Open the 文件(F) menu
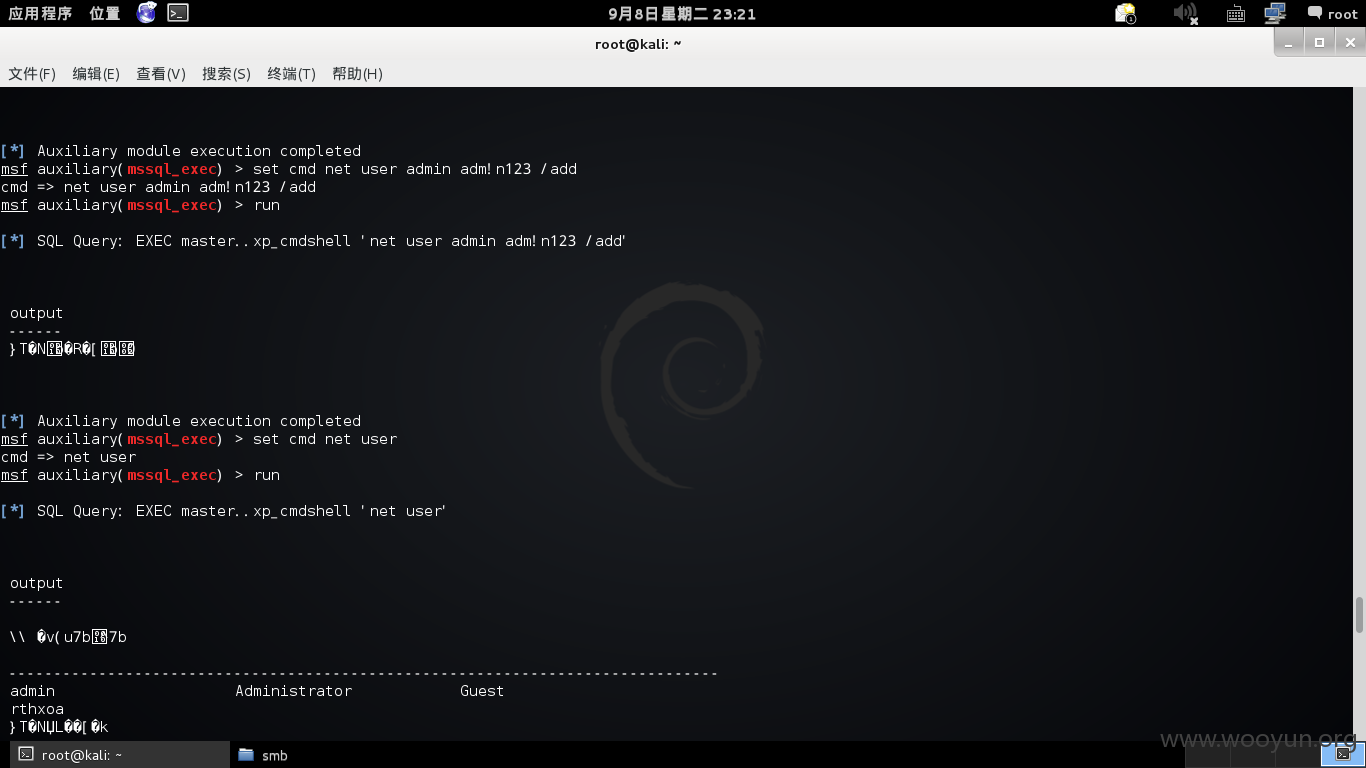This screenshot has width=1366, height=768. click(x=32, y=74)
